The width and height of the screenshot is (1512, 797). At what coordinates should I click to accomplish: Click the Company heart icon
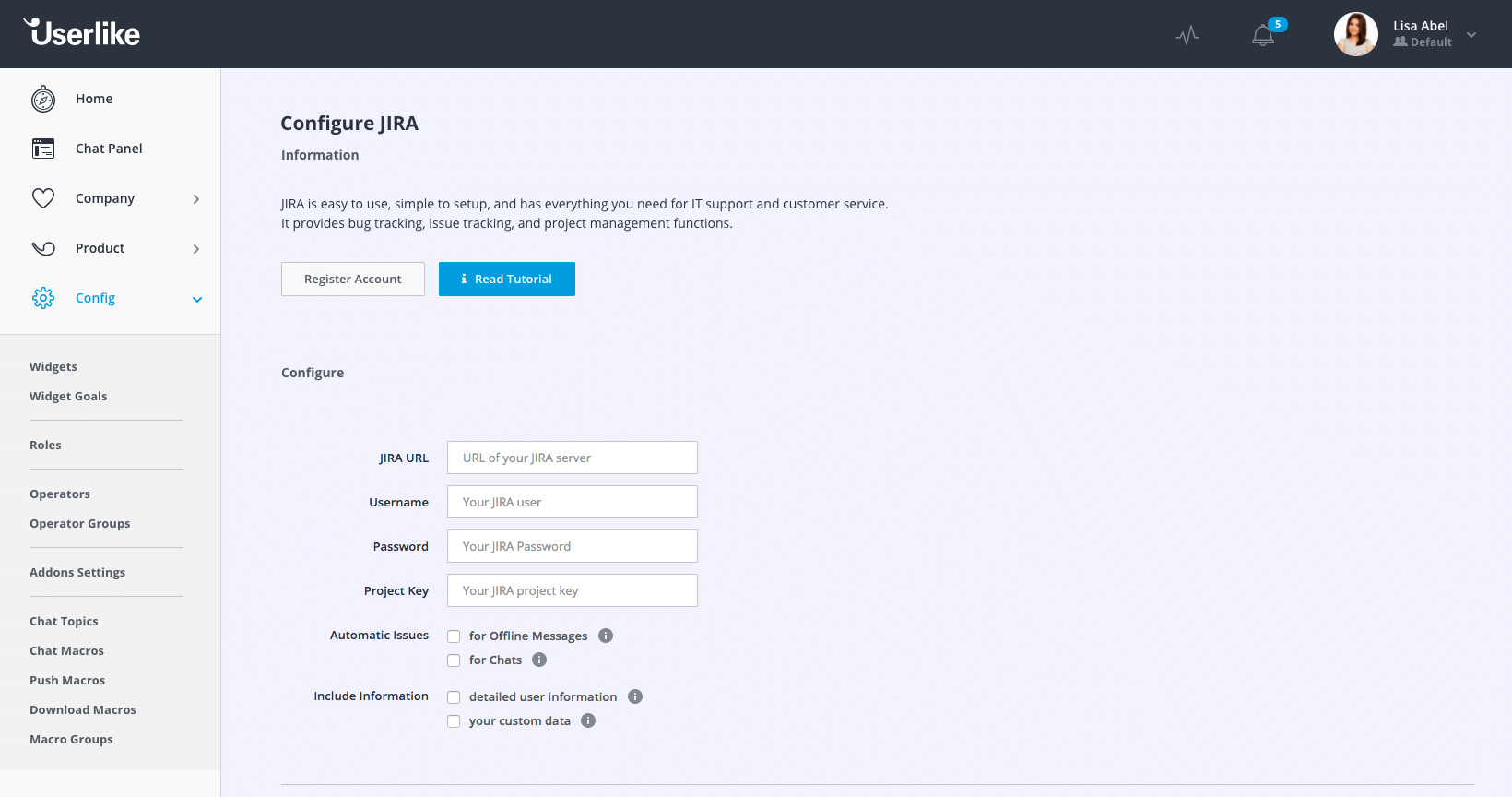(43, 198)
